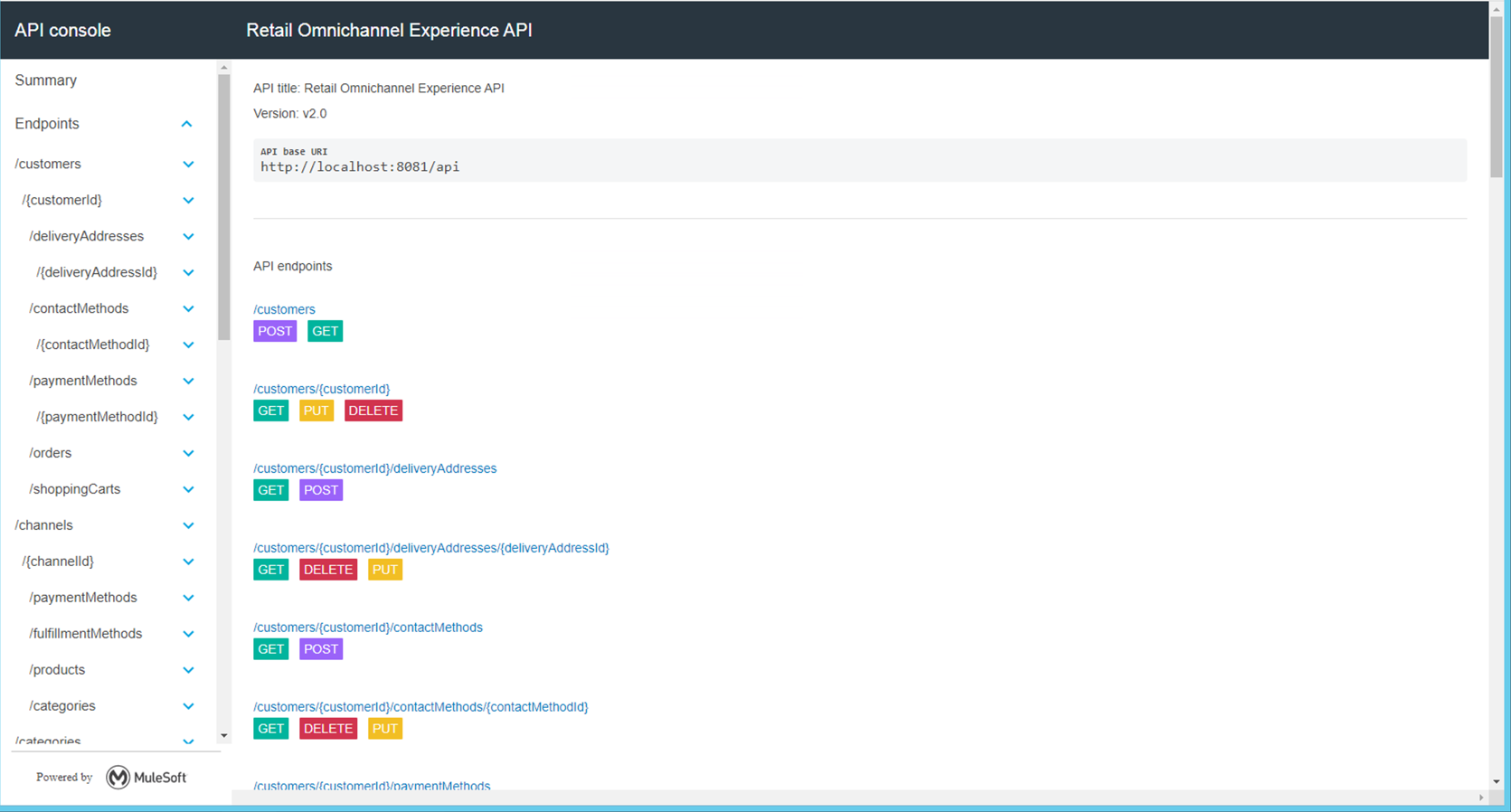Open the contactMethods/{contactMethodId} endpoint link
The height and width of the screenshot is (812, 1511).
tap(420, 707)
